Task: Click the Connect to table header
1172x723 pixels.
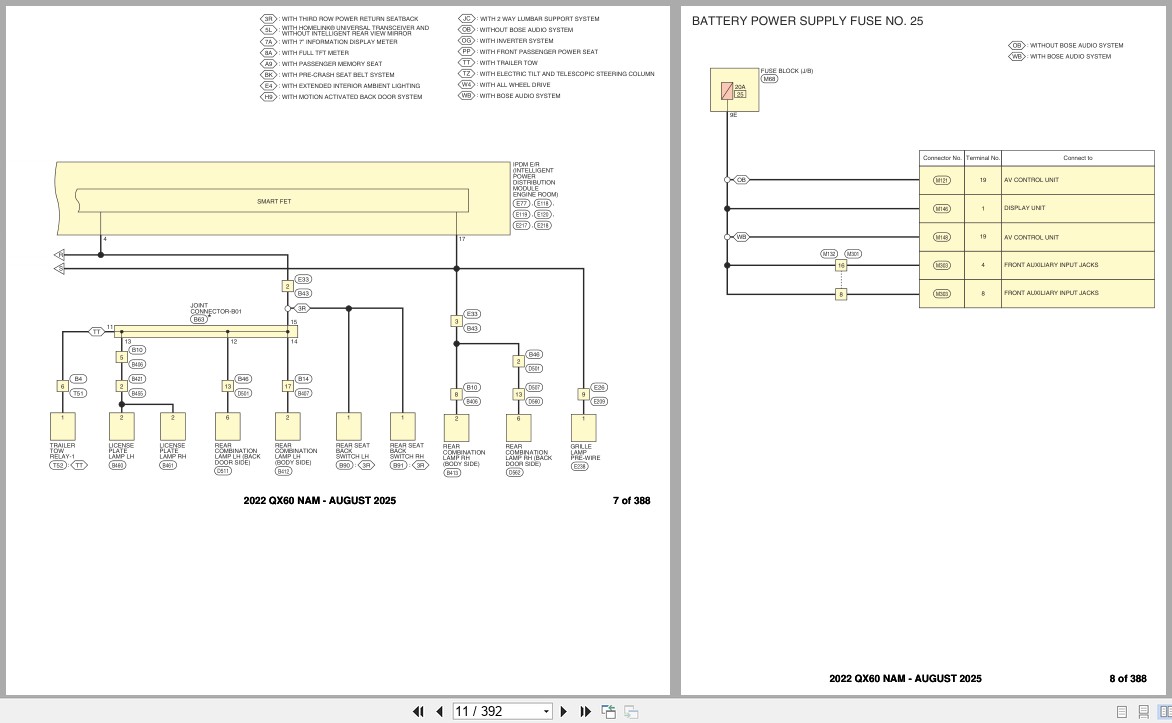Action: 1078,158
